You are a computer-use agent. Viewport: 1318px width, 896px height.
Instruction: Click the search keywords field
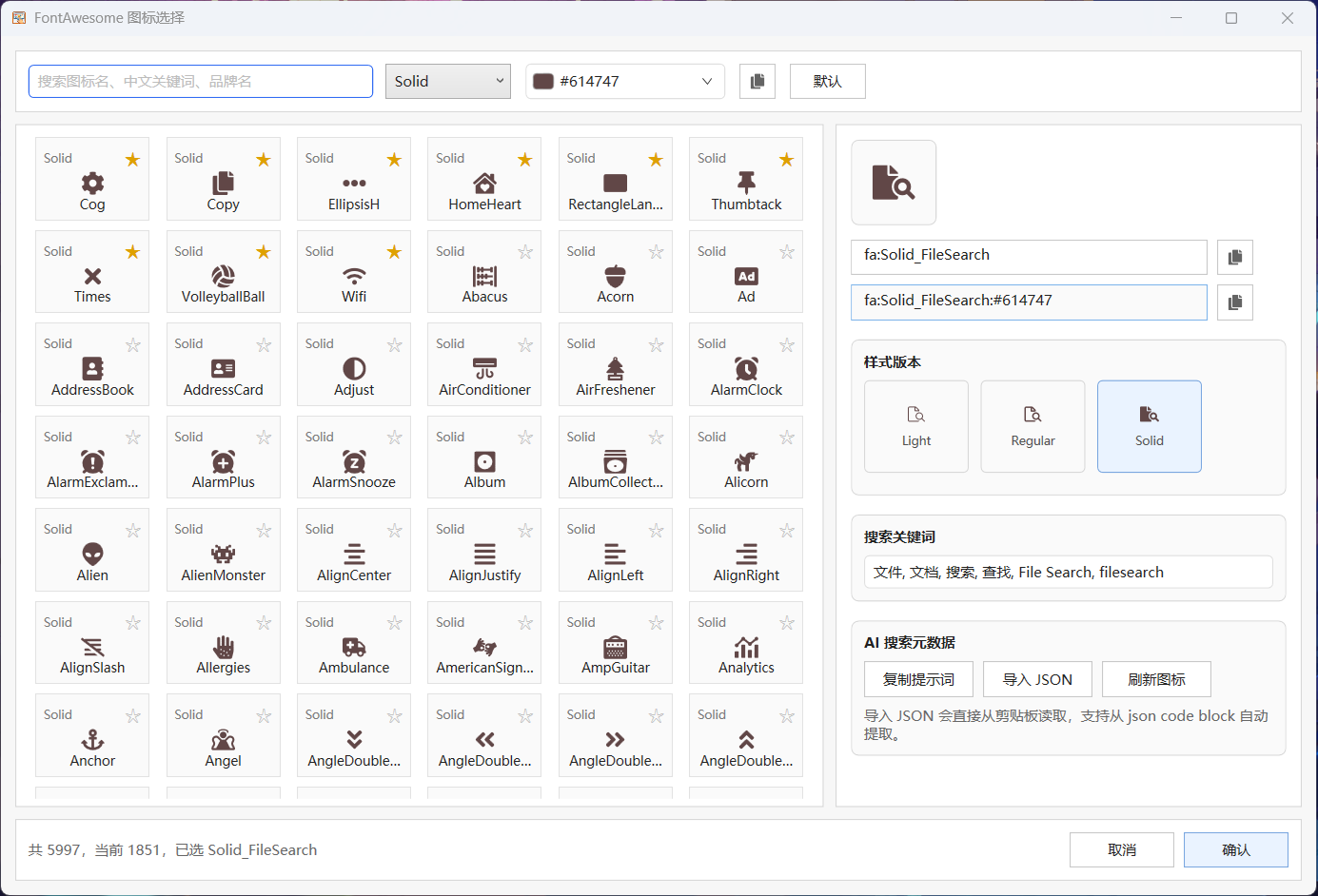(1069, 573)
